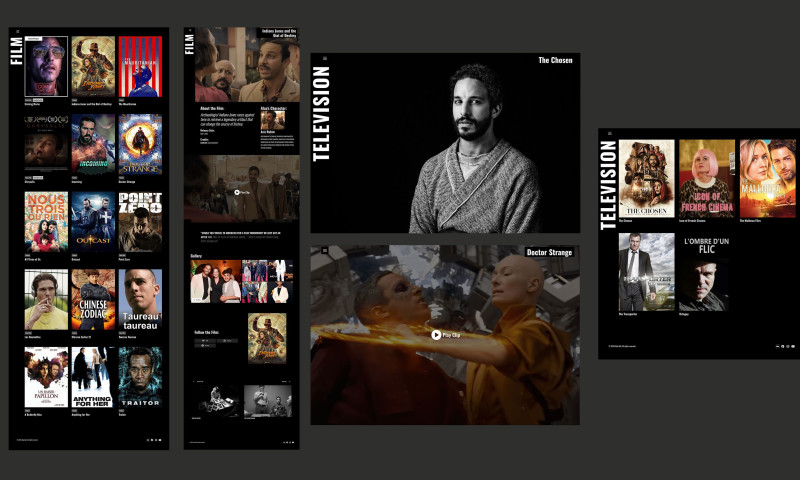Select the highlighted sunglasses poster in Film grid
Screen dimensions: 800x480
click(46, 66)
